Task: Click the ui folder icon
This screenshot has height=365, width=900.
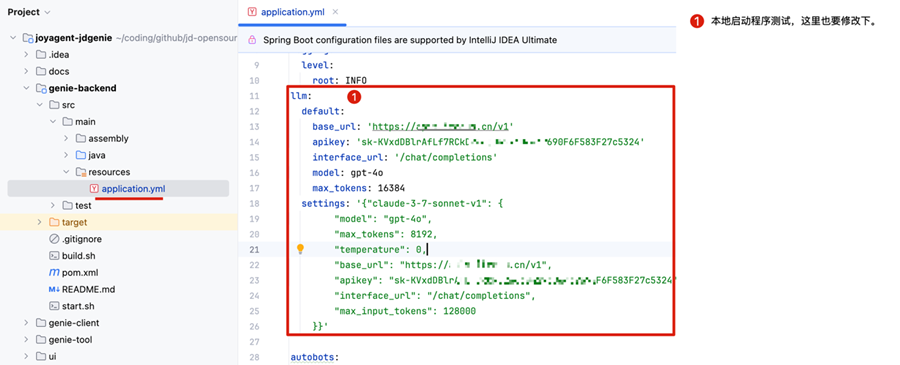Action: [x=40, y=356]
